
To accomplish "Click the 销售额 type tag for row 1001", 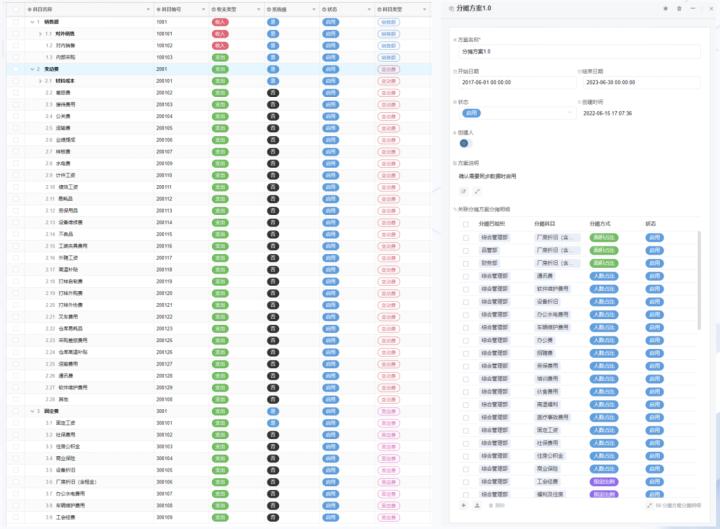I will click(389, 21).
